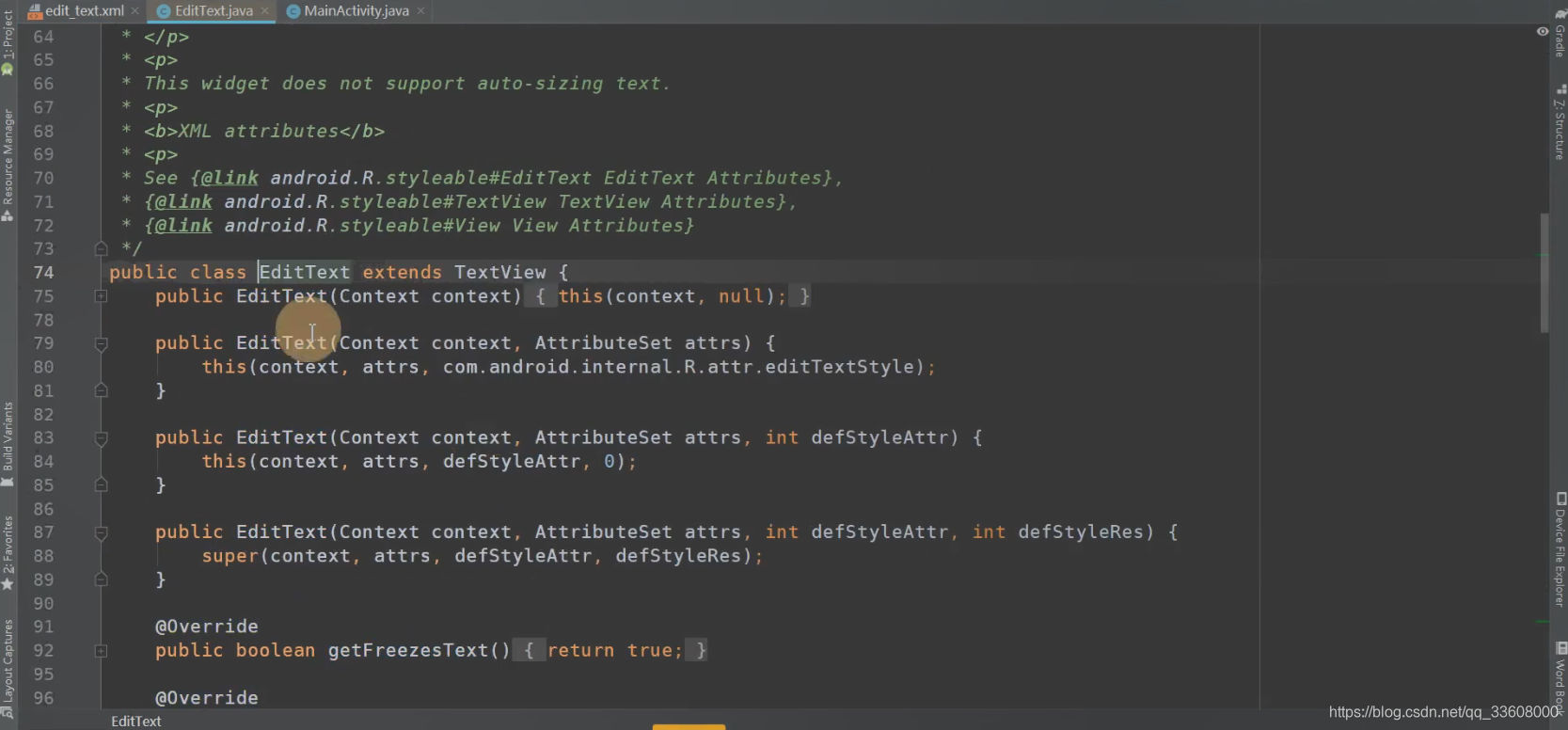Open the Layout Captures panel
Image resolution: width=1568 pixels, height=730 pixels.
click(x=8, y=668)
